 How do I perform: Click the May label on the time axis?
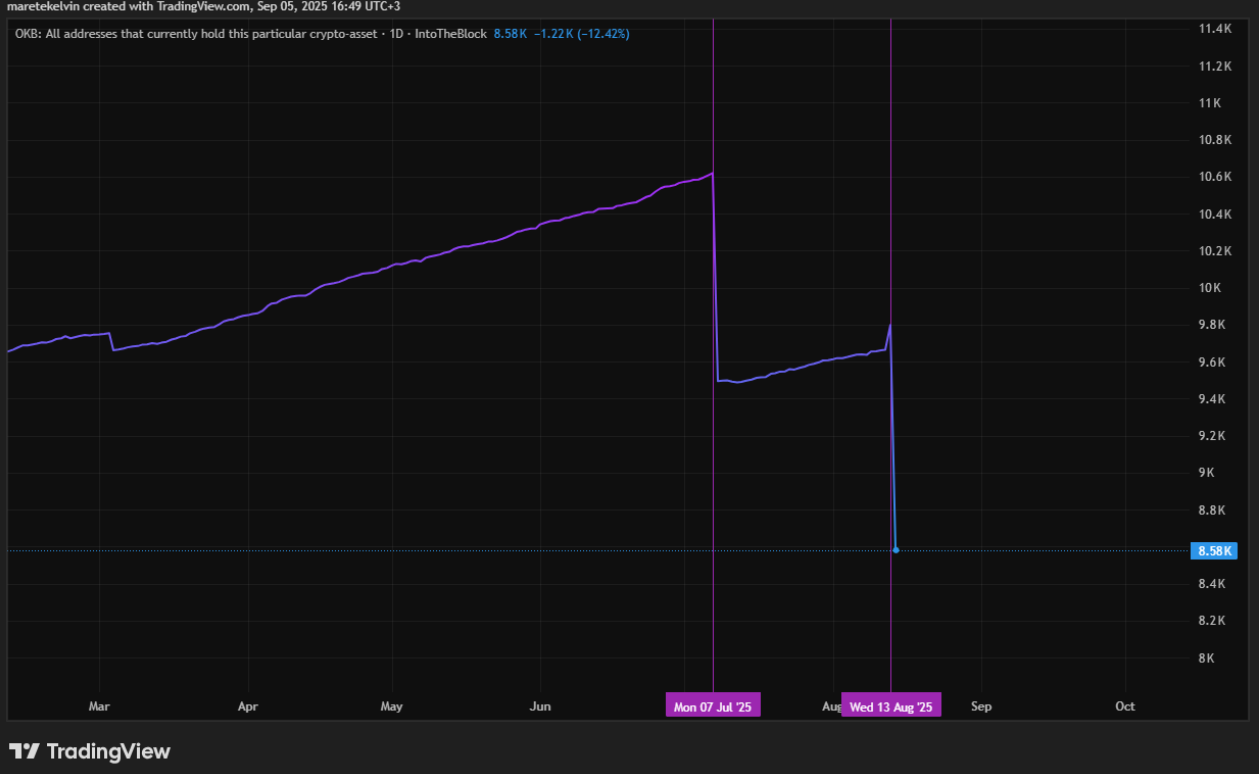click(x=392, y=707)
